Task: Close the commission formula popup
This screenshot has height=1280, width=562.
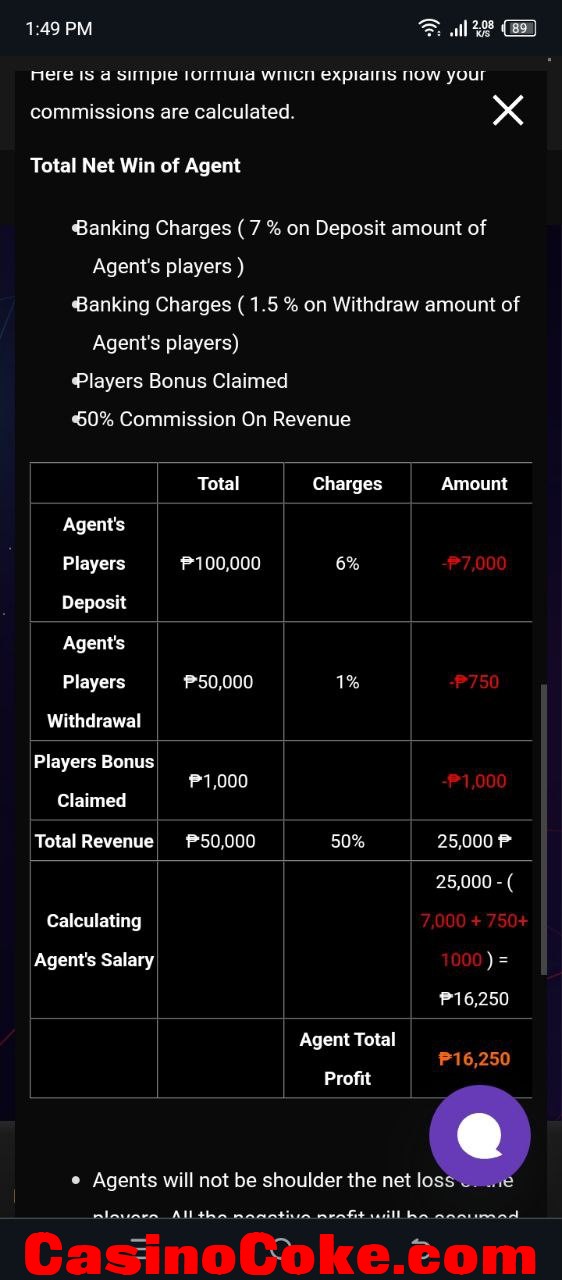Action: pyautogui.click(x=508, y=110)
